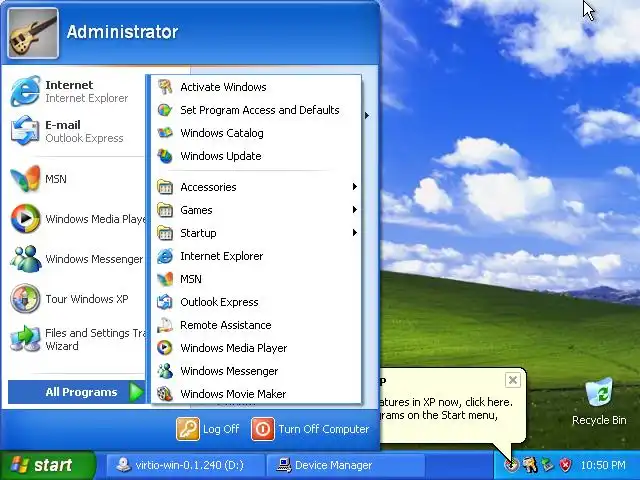This screenshot has height=480, width=640.
Task: Click Turn Off Computer button
Action: click(310, 429)
